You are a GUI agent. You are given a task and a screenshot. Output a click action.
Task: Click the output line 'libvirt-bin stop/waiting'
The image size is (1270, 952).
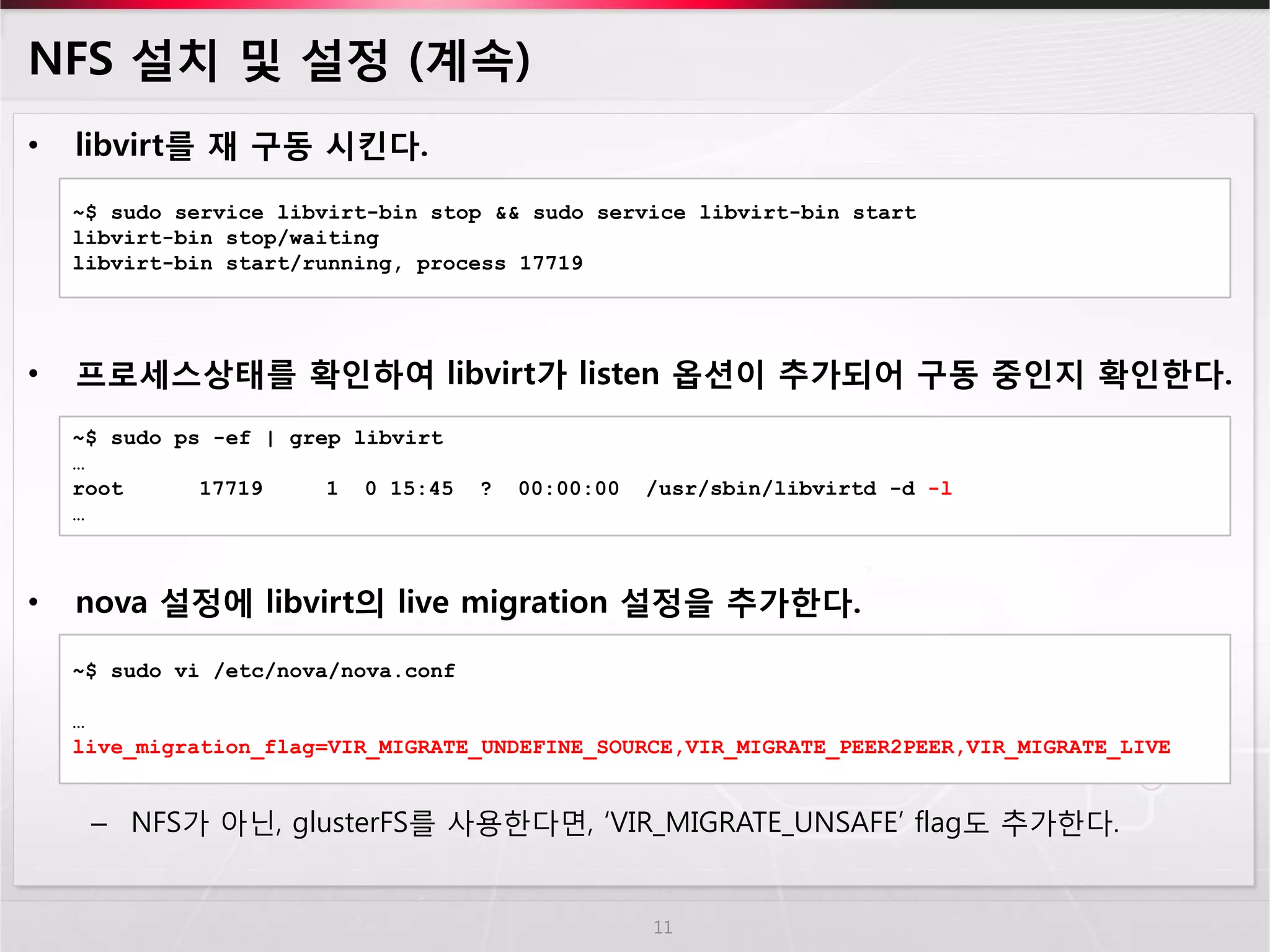[x=226, y=238]
